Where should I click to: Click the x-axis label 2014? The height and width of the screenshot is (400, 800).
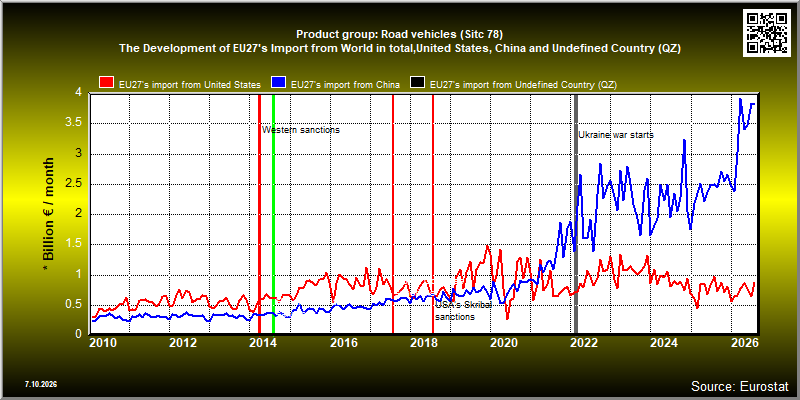click(262, 342)
